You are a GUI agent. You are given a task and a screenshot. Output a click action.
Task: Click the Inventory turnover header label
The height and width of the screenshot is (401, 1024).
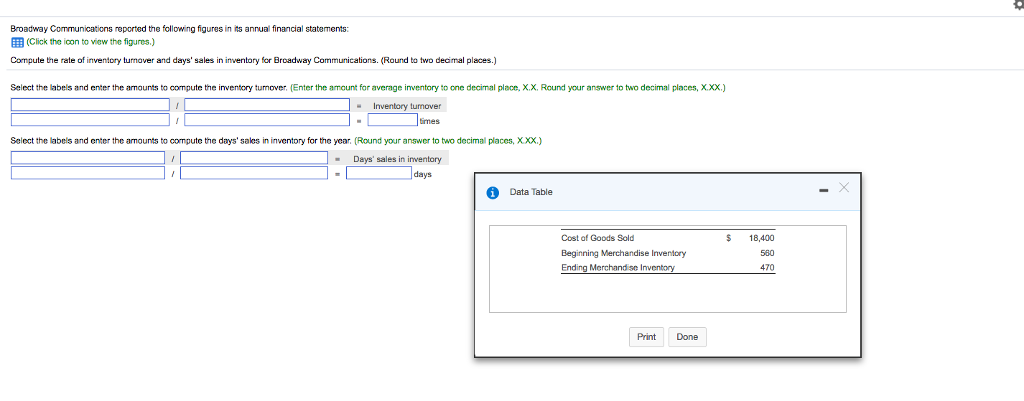[407, 106]
